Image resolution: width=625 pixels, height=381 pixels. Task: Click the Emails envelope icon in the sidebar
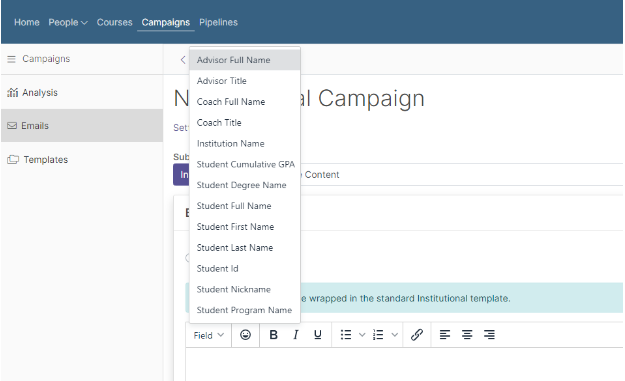(12, 126)
